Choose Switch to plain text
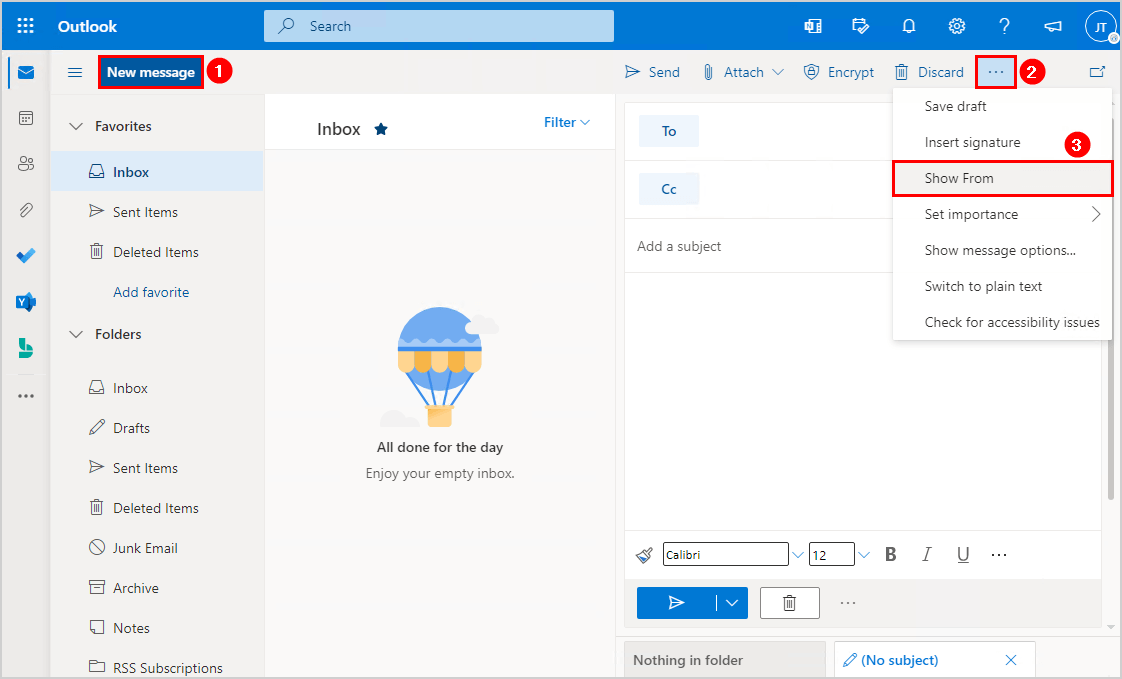1122x679 pixels. point(1002,286)
